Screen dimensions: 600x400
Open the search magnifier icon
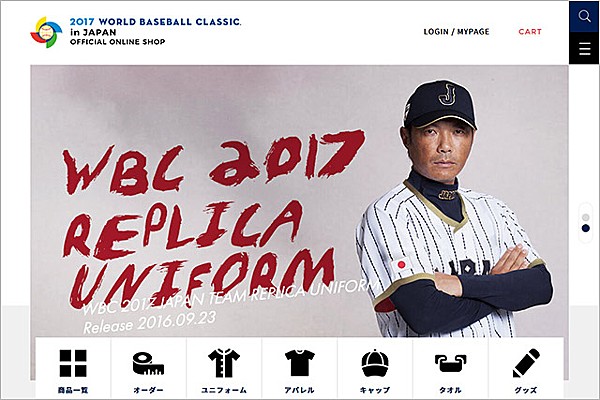coord(584,16)
